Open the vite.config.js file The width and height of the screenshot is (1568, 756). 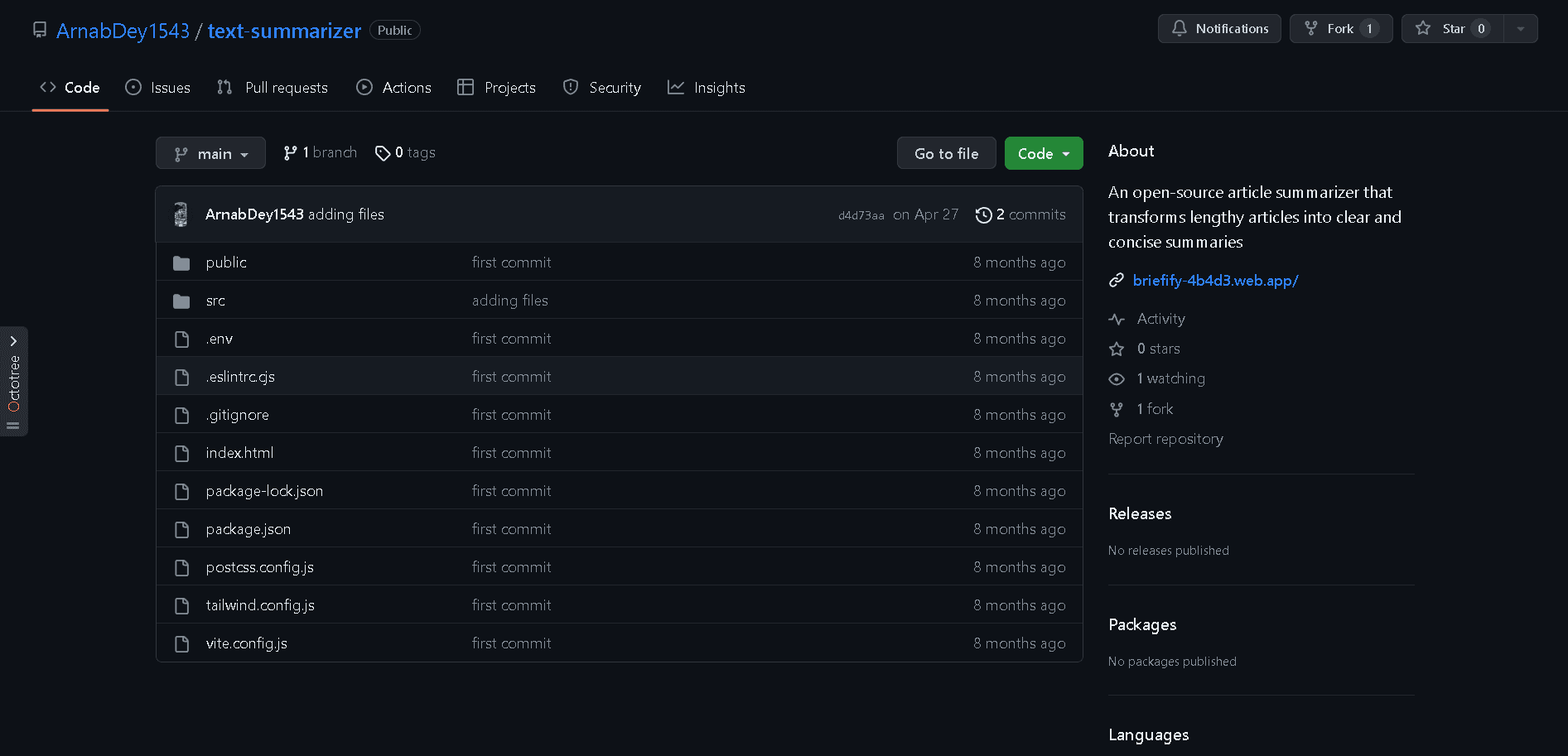[x=247, y=643]
